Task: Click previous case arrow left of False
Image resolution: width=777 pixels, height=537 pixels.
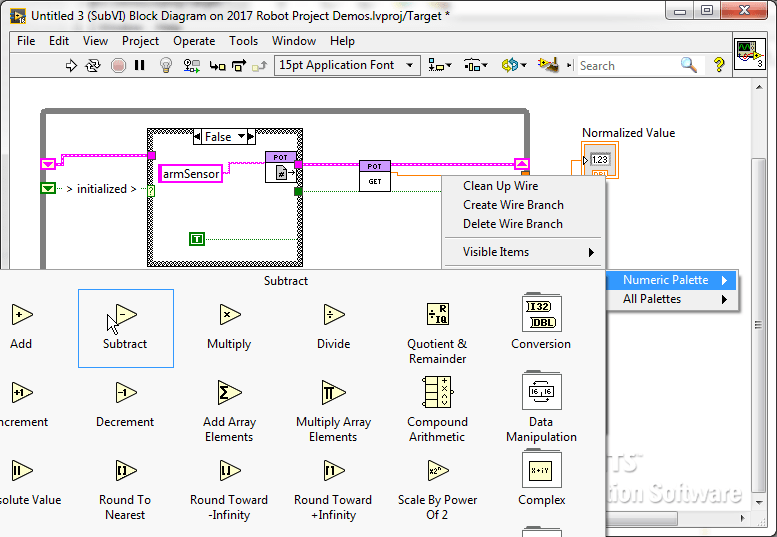Action: [197, 136]
